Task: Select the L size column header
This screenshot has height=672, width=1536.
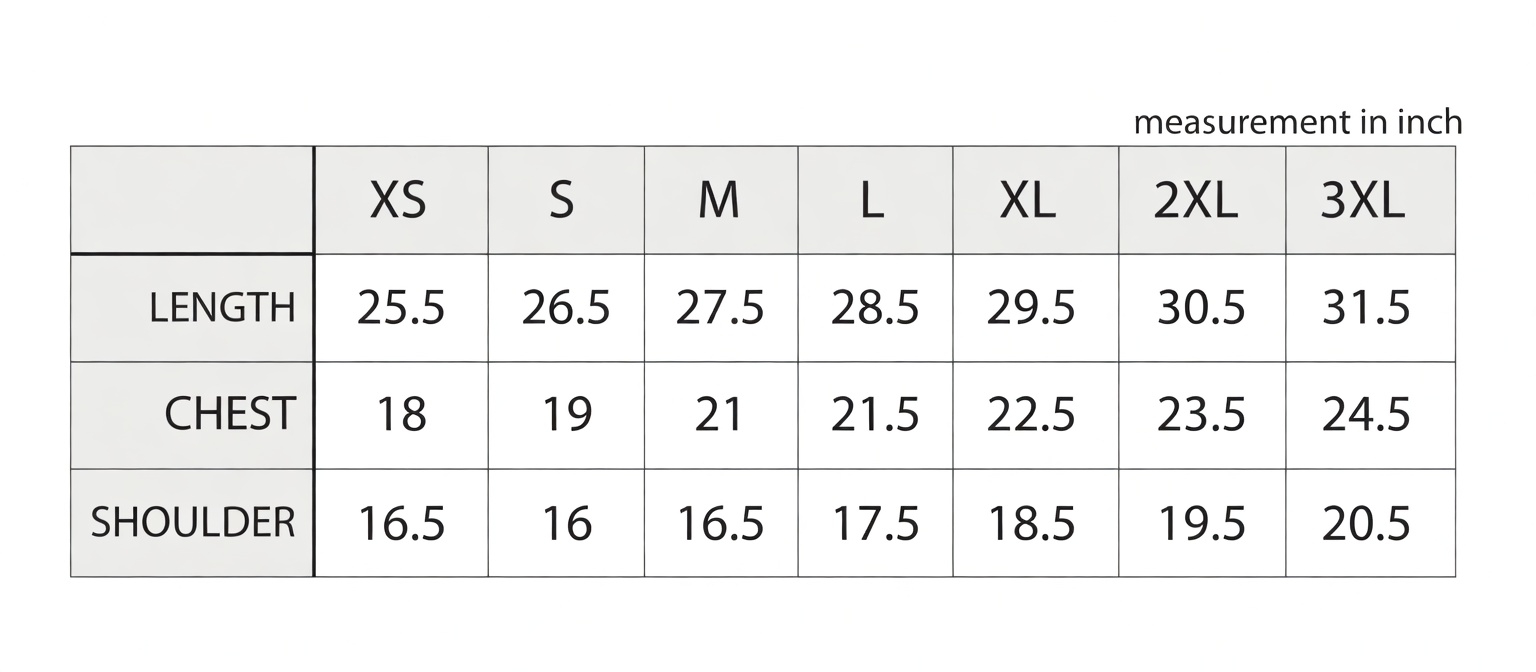Action: point(873,201)
